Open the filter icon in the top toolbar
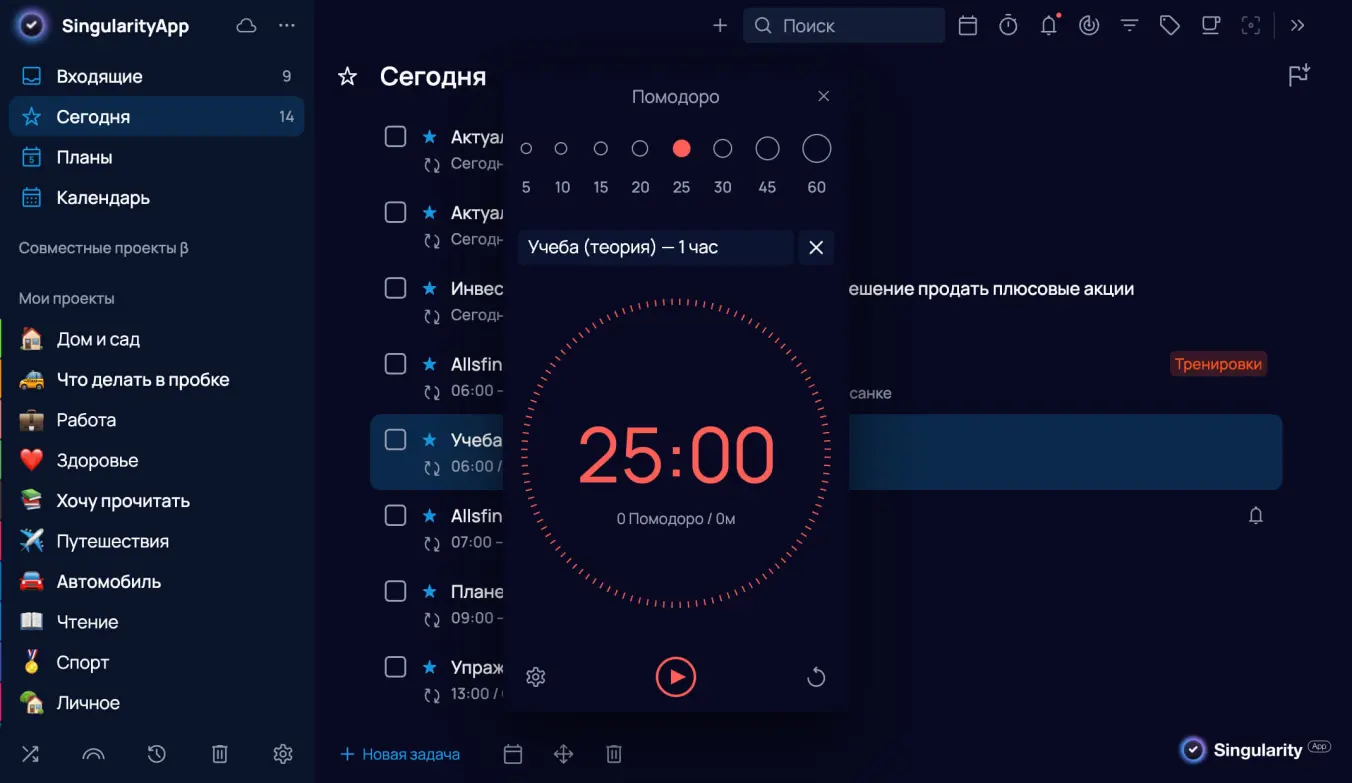 pyautogui.click(x=1129, y=25)
